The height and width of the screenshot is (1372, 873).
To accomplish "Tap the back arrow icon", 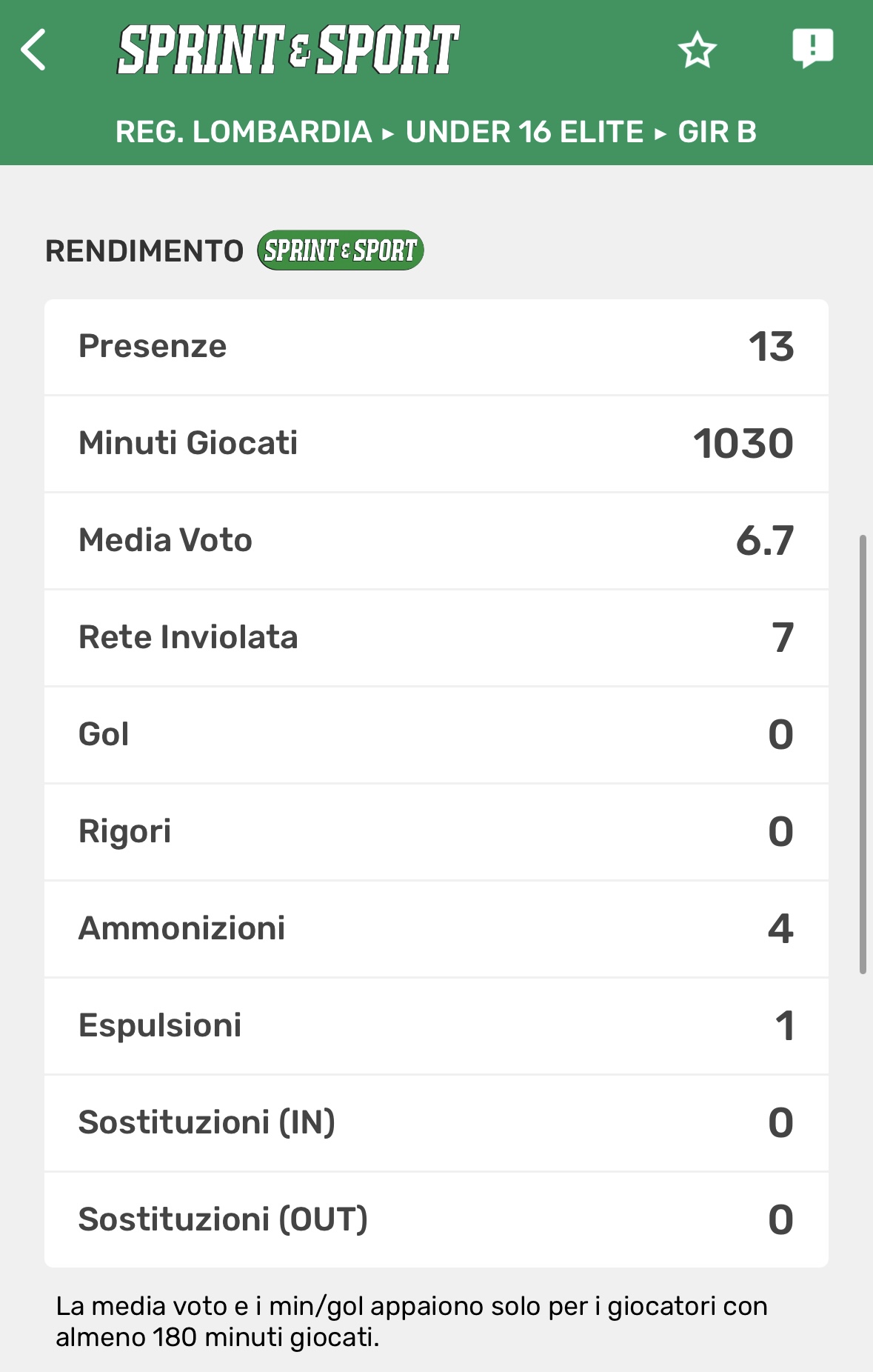I will point(34,50).
